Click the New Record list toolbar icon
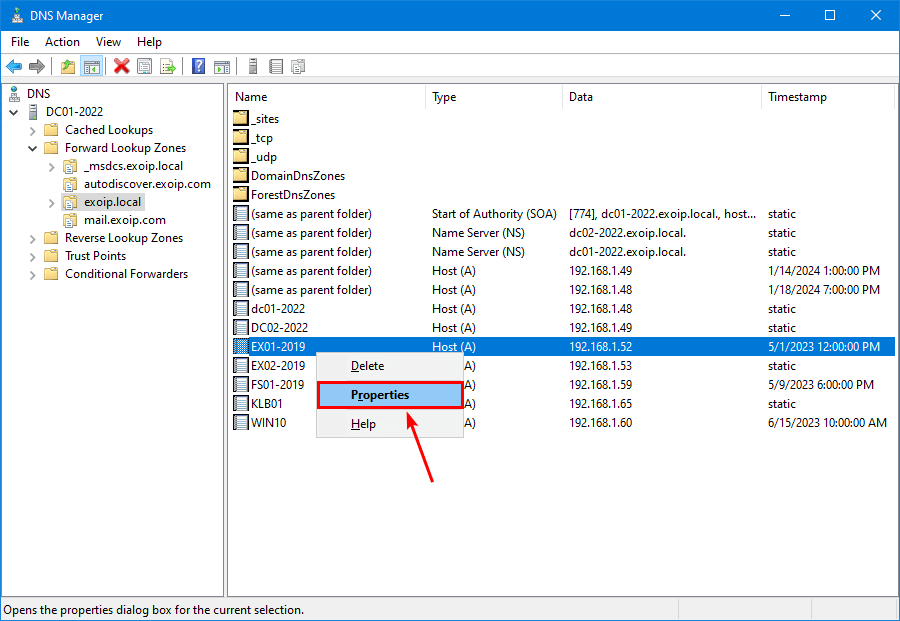Screen dimensions: 900x621 coord(276,67)
